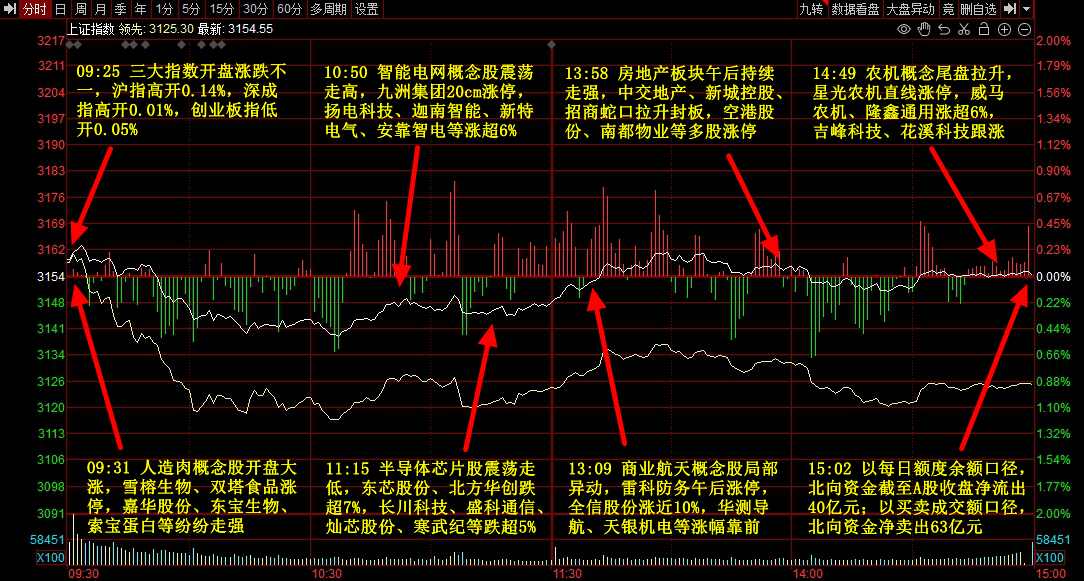1084x581 pixels.
Task: Click the top-left collapse arrow icon
Action: click(x=10, y=9)
